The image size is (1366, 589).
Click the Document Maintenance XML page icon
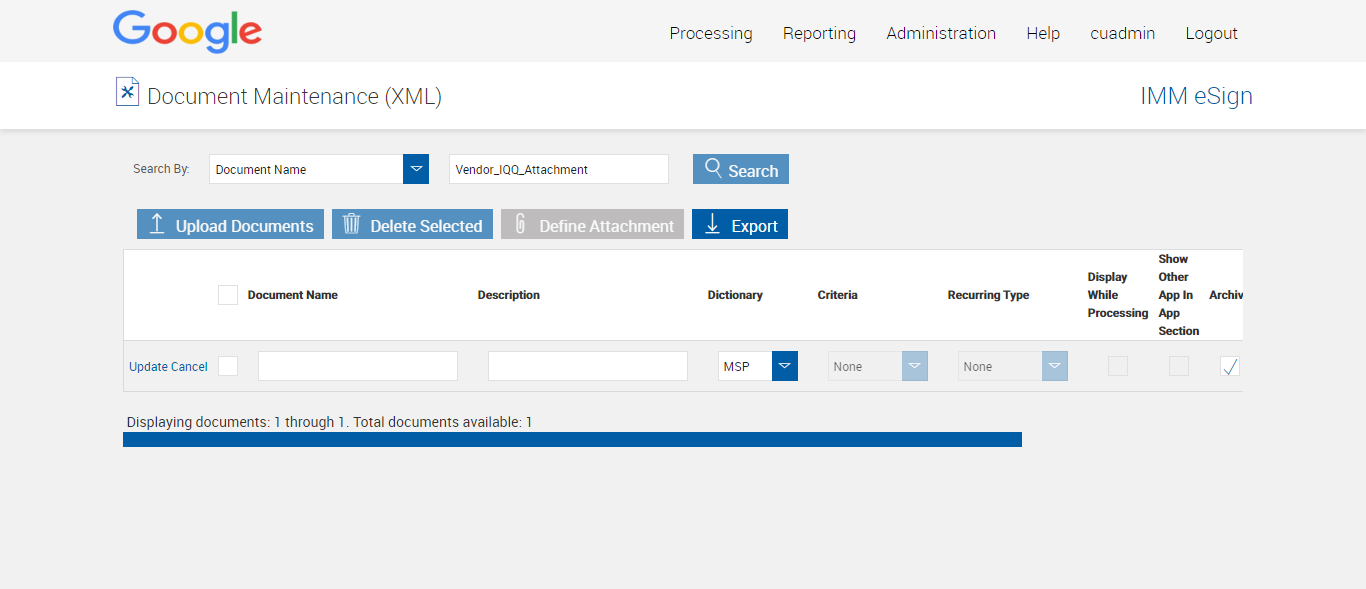(x=127, y=92)
